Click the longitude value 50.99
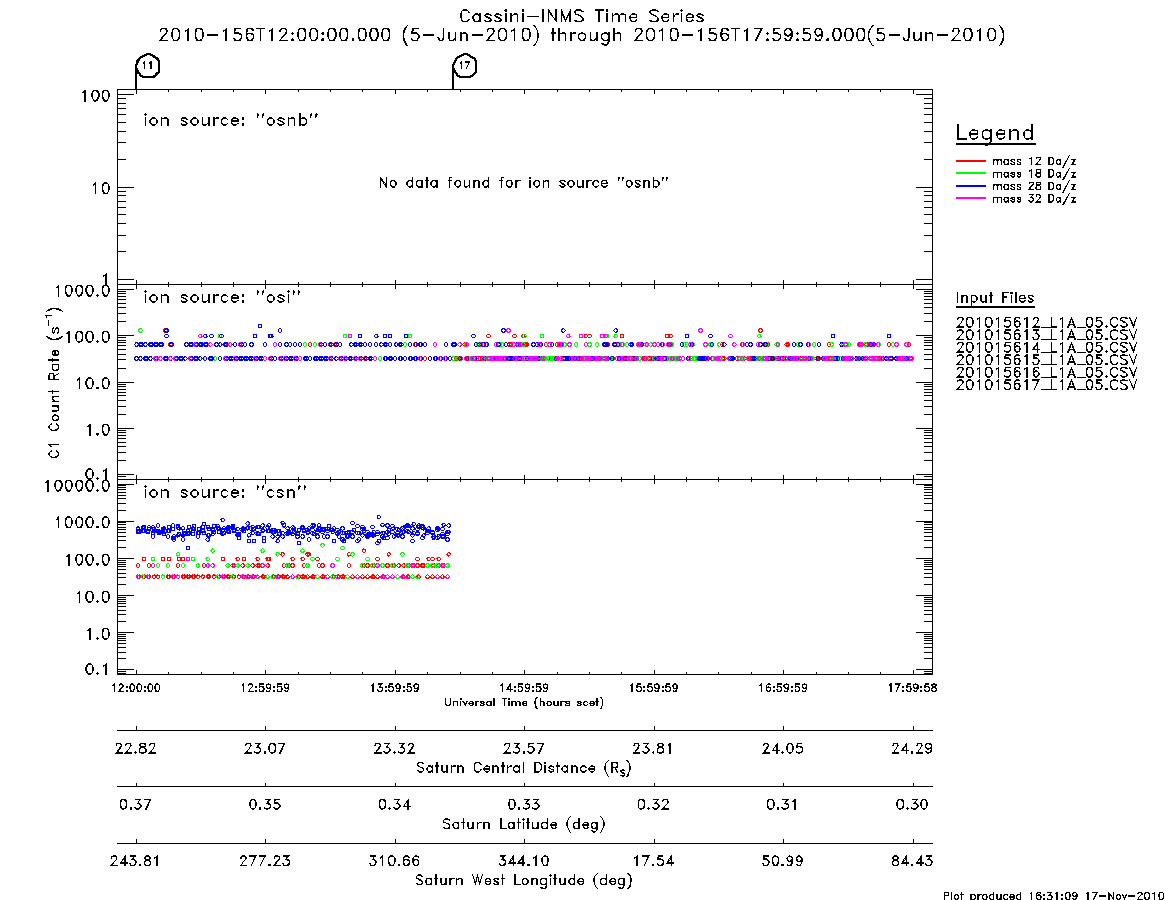Viewport: 1165px width, 900px height. (x=782, y=861)
